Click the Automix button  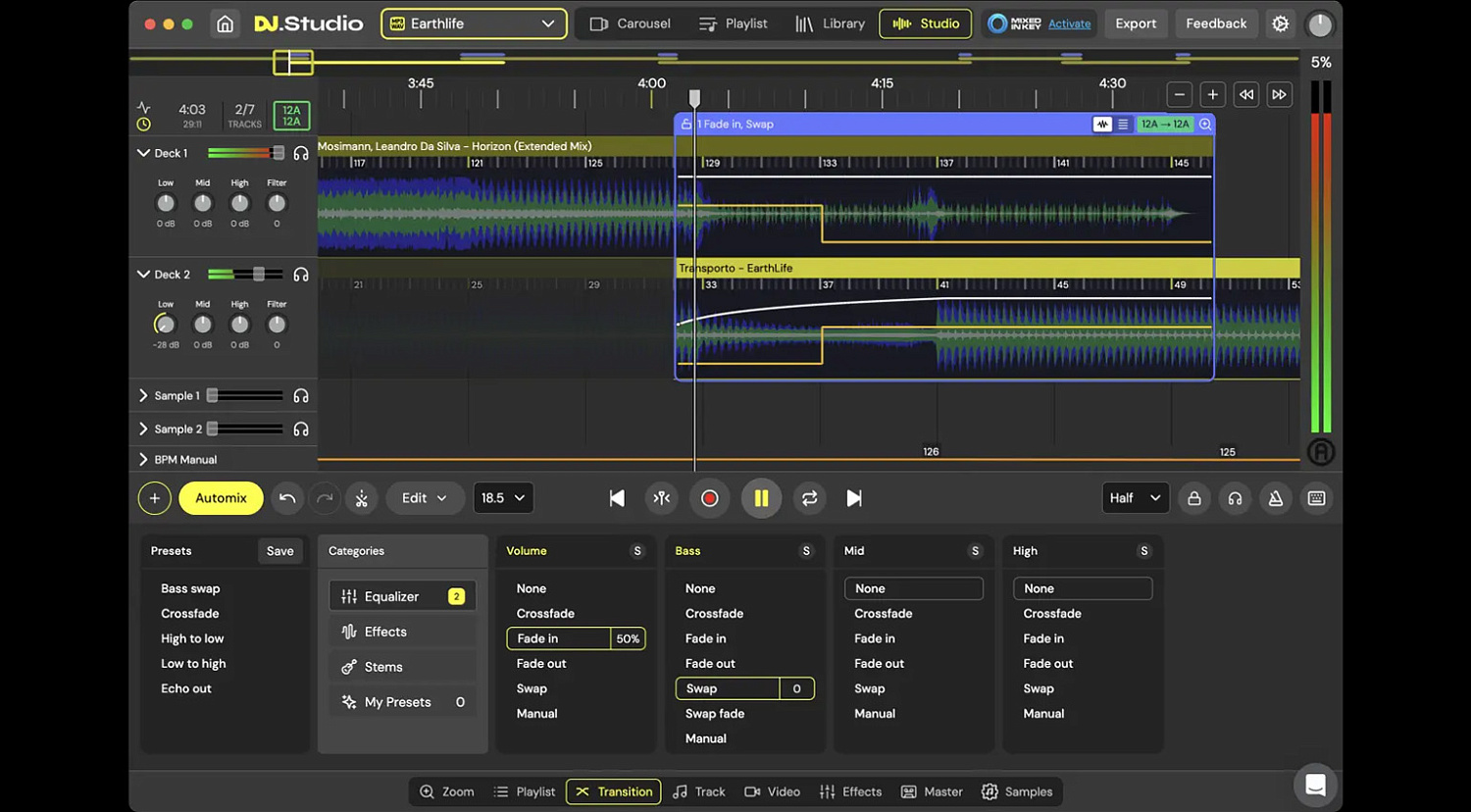[221, 498]
